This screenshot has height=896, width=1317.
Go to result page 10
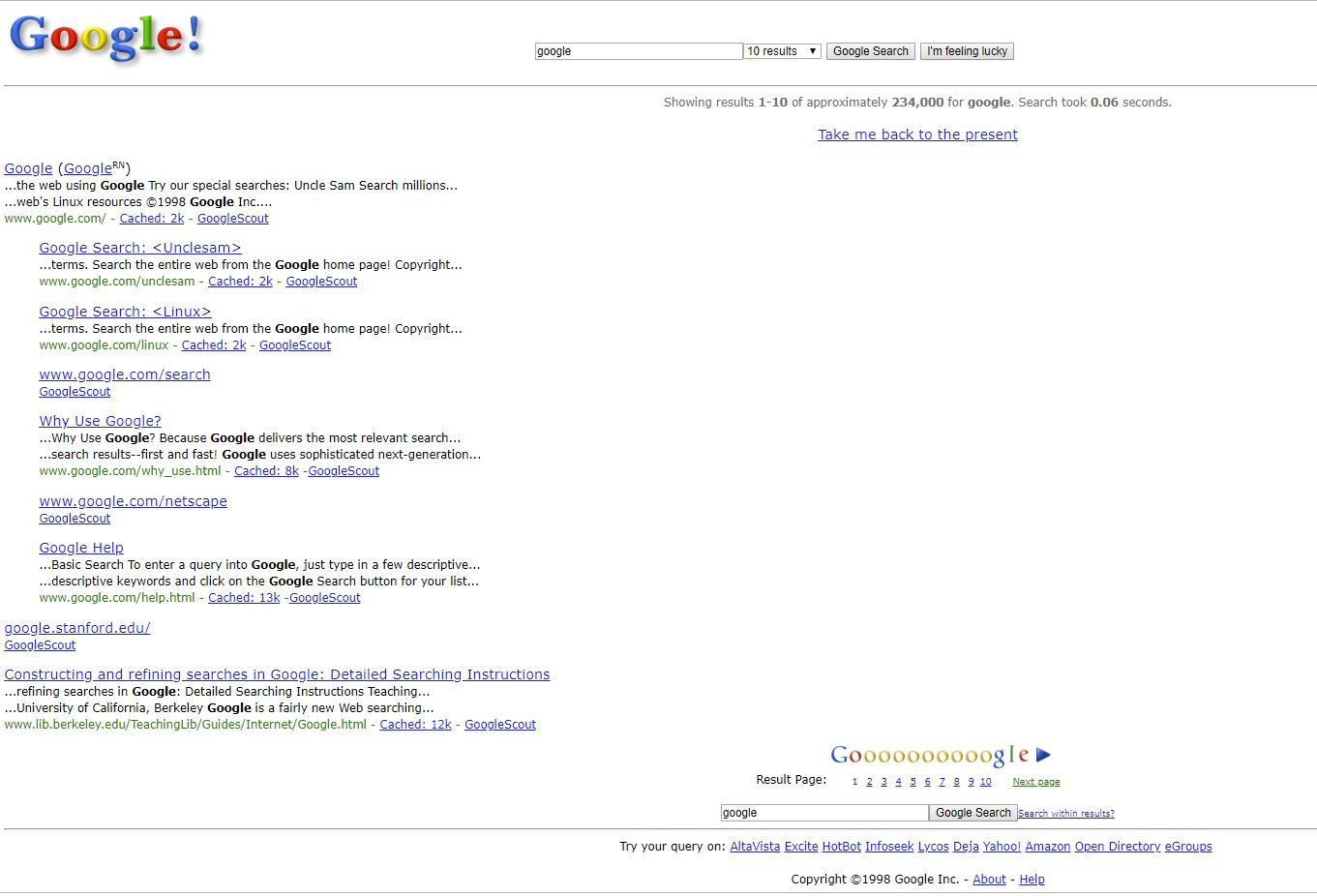(x=985, y=782)
